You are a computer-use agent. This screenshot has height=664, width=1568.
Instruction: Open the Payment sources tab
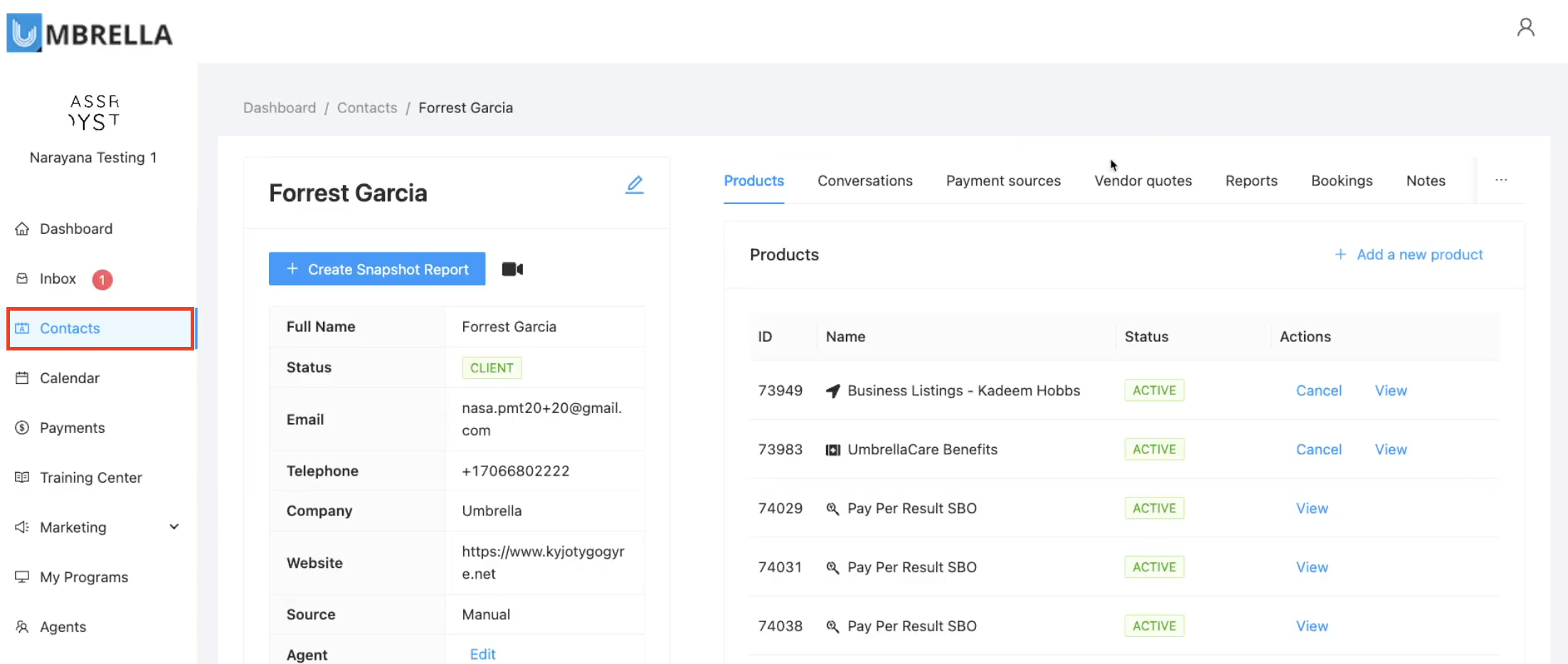[x=1002, y=181]
